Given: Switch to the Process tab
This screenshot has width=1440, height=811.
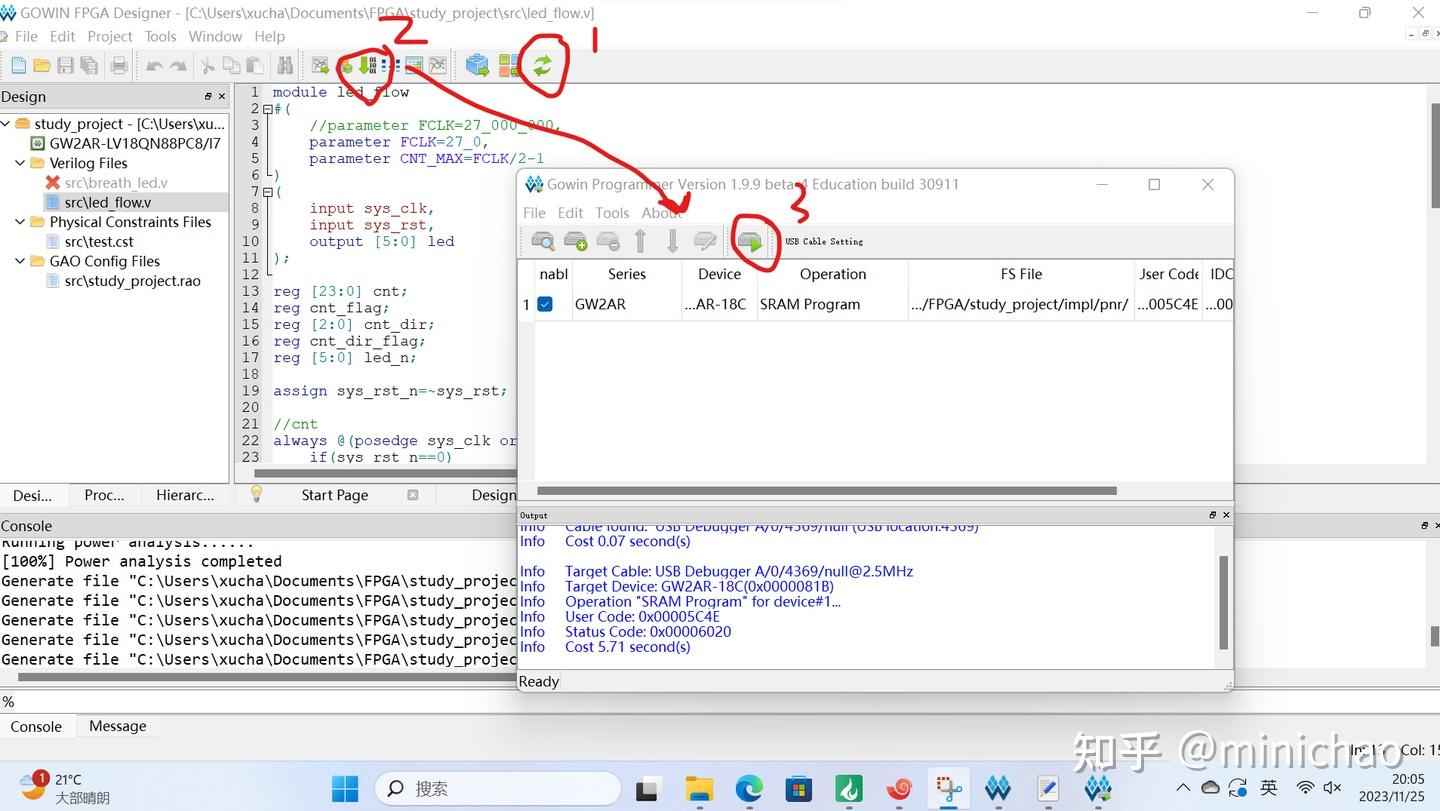Looking at the screenshot, I should click(104, 495).
